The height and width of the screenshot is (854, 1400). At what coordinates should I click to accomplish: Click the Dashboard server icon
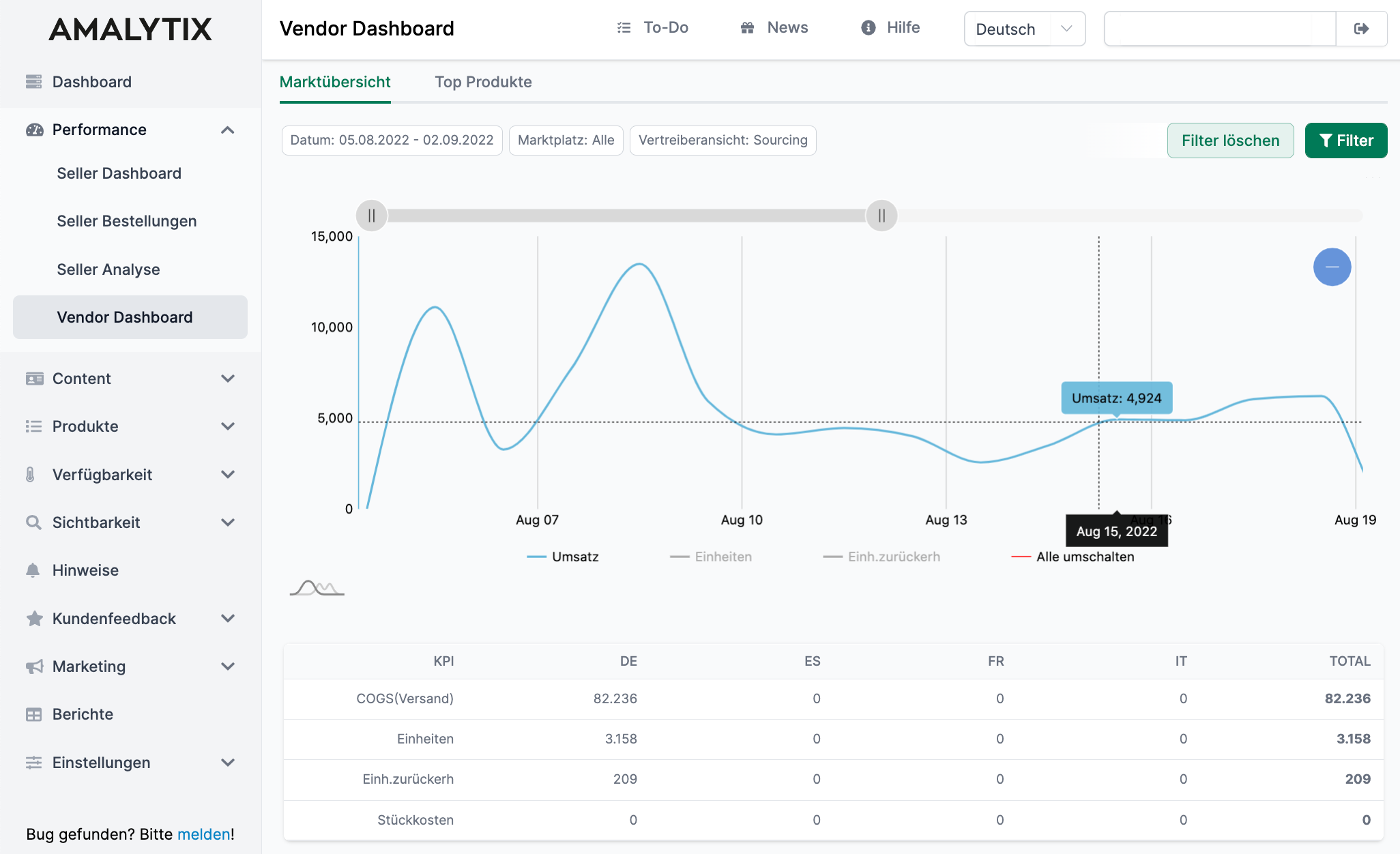(x=34, y=82)
